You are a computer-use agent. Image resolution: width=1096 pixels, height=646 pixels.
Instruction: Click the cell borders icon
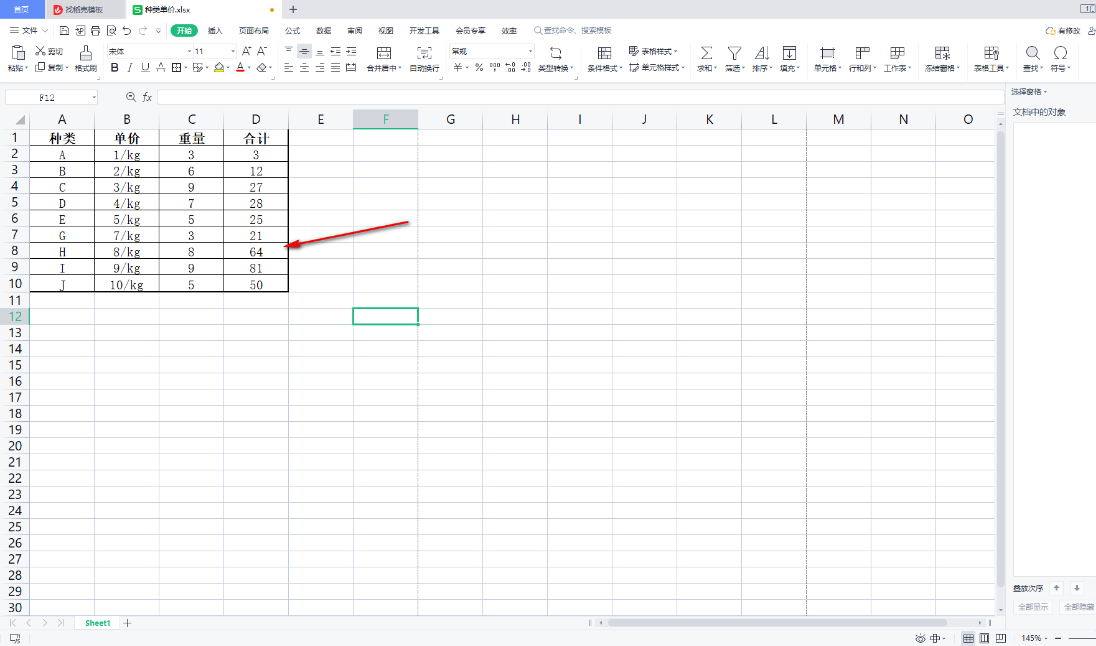[x=176, y=68]
